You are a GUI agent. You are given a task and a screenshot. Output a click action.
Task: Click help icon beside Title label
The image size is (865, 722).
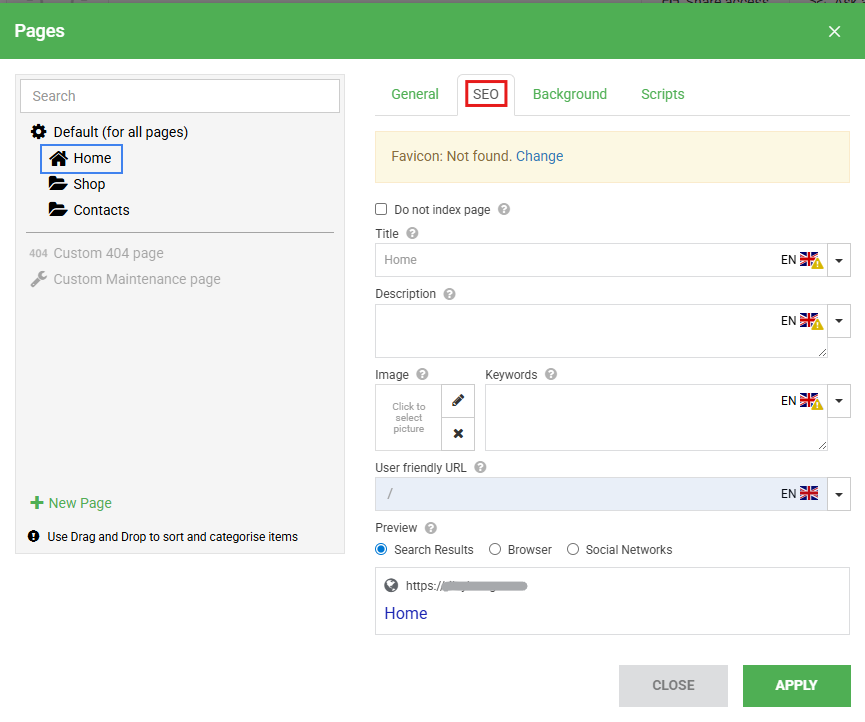pos(412,234)
